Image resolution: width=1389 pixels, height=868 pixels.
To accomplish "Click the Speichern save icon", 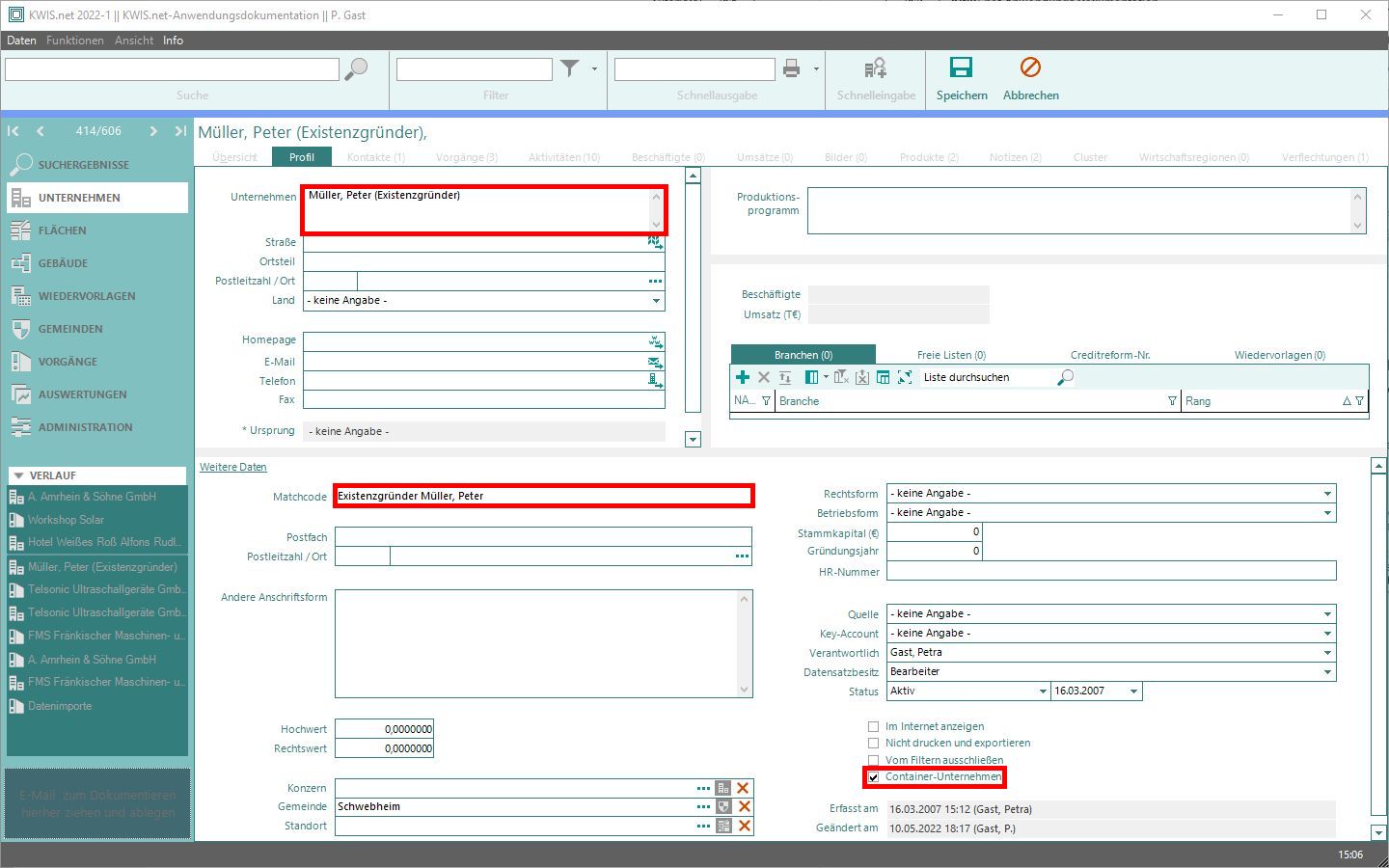I will point(961,68).
